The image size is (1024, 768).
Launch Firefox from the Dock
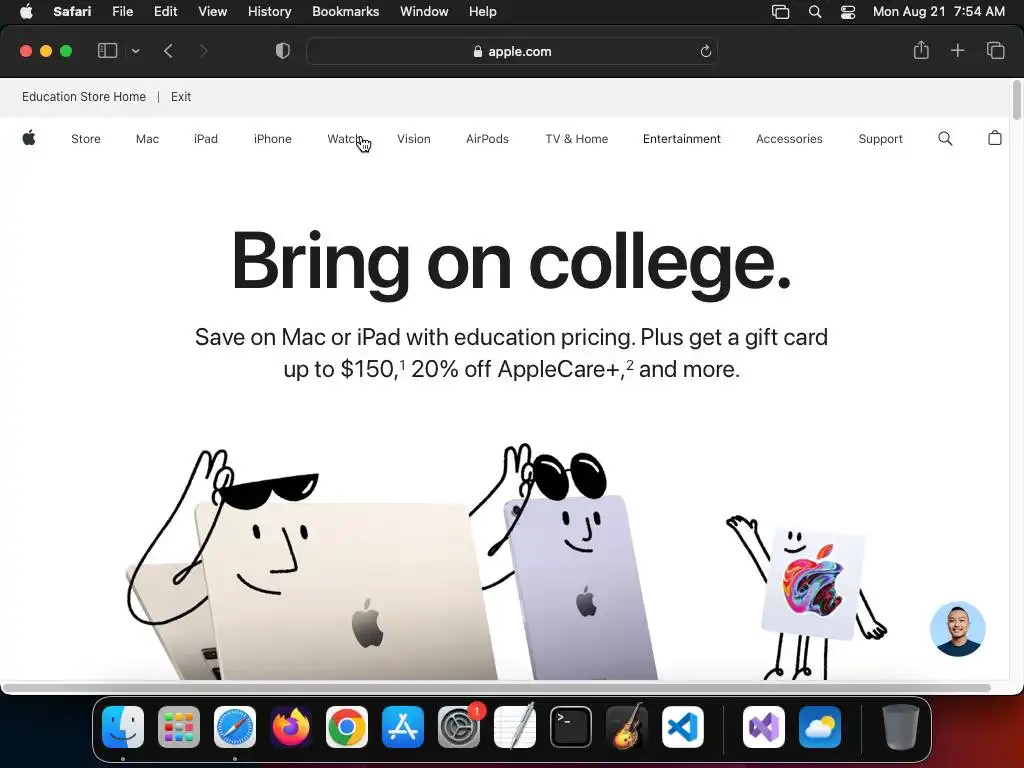(x=291, y=727)
